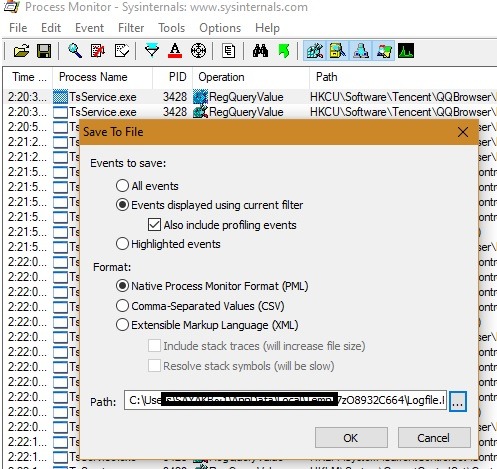This screenshot has height=469, width=497.
Task: Click first row HKCU\Software\Tencent path cell
Action: click(403, 97)
